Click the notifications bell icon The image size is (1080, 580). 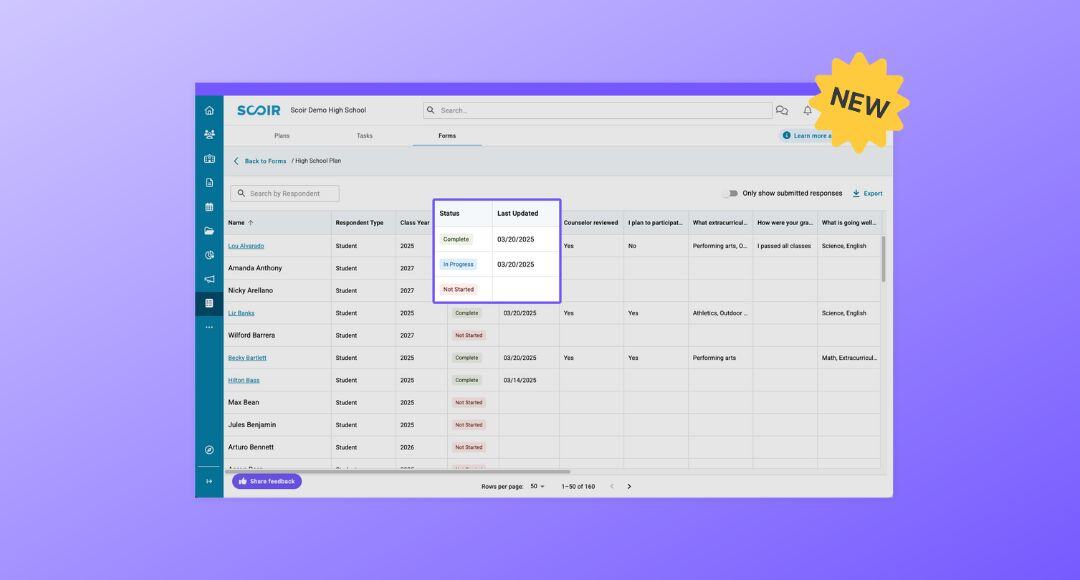point(808,110)
